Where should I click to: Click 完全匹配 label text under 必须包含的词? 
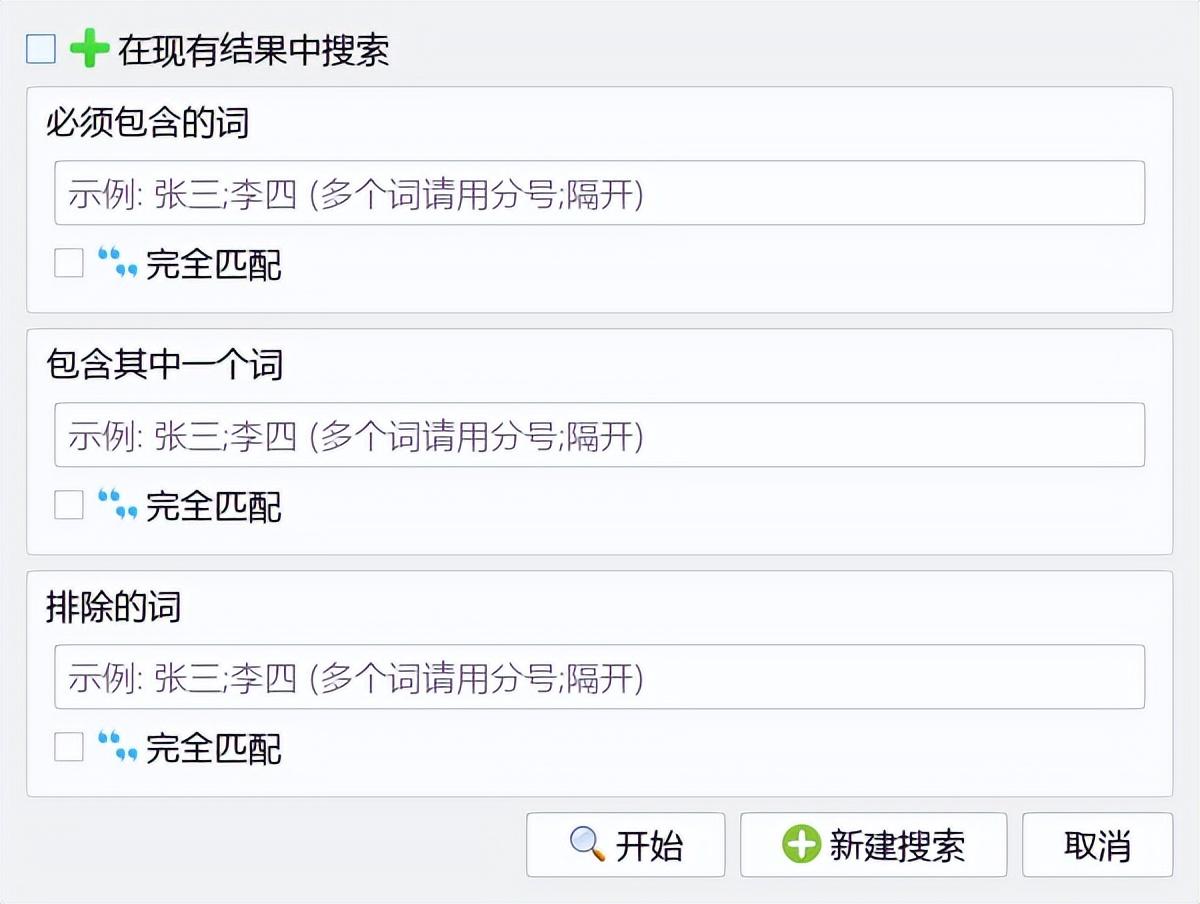[214, 264]
